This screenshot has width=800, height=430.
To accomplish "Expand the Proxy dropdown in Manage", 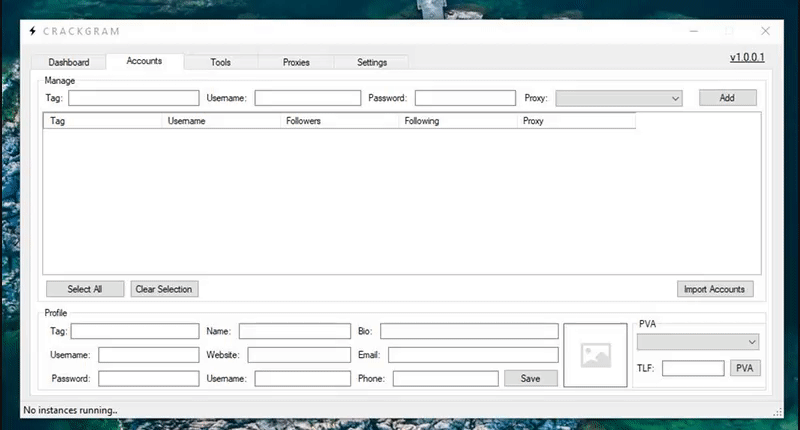I will click(619, 98).
